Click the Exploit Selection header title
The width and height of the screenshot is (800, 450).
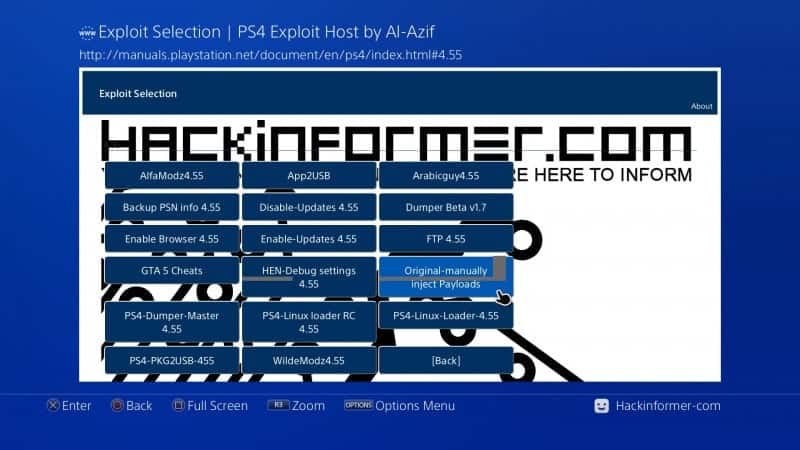[x=138, y=93]
